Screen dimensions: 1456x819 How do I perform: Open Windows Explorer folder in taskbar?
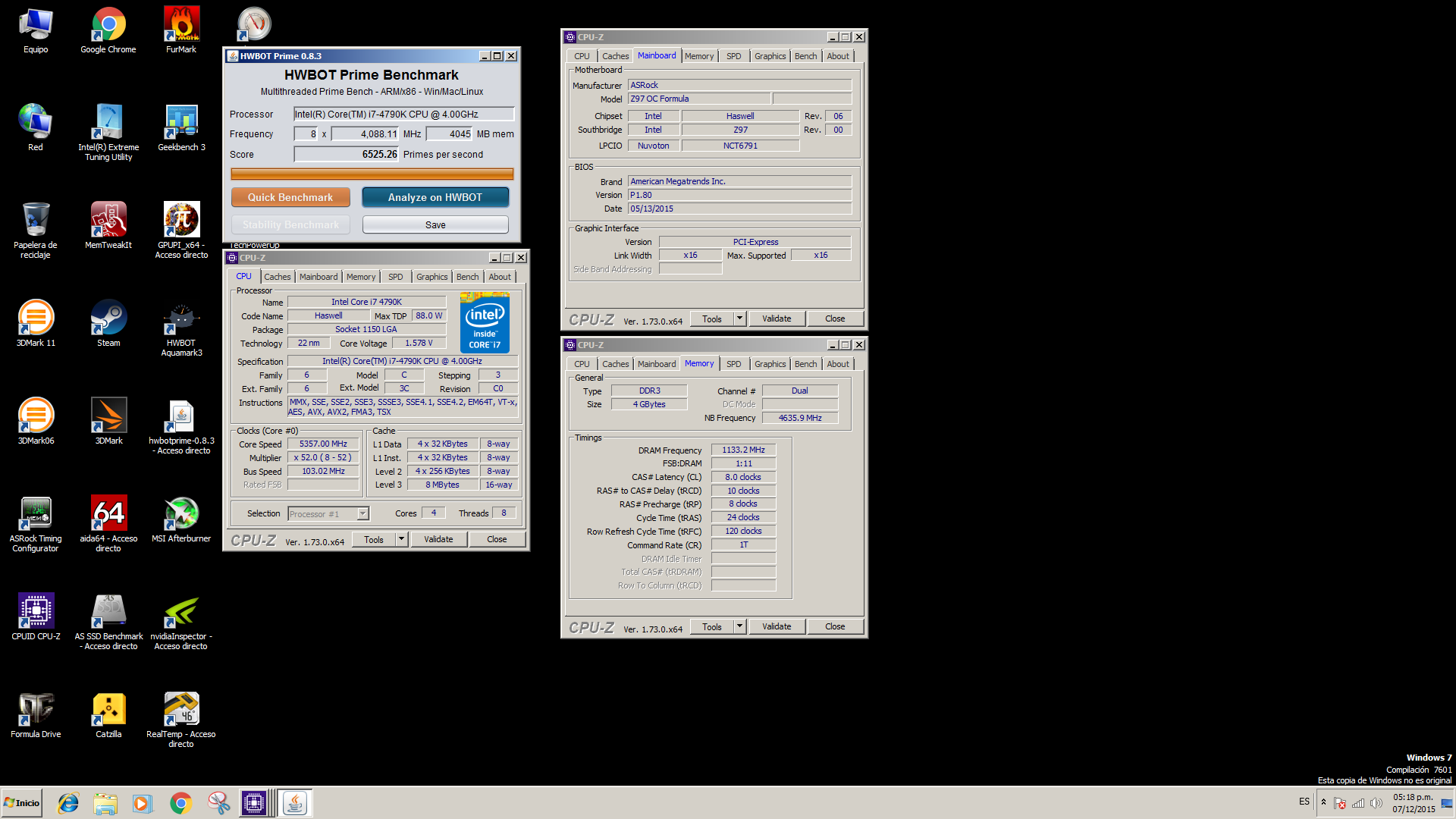tap(105, 803)
